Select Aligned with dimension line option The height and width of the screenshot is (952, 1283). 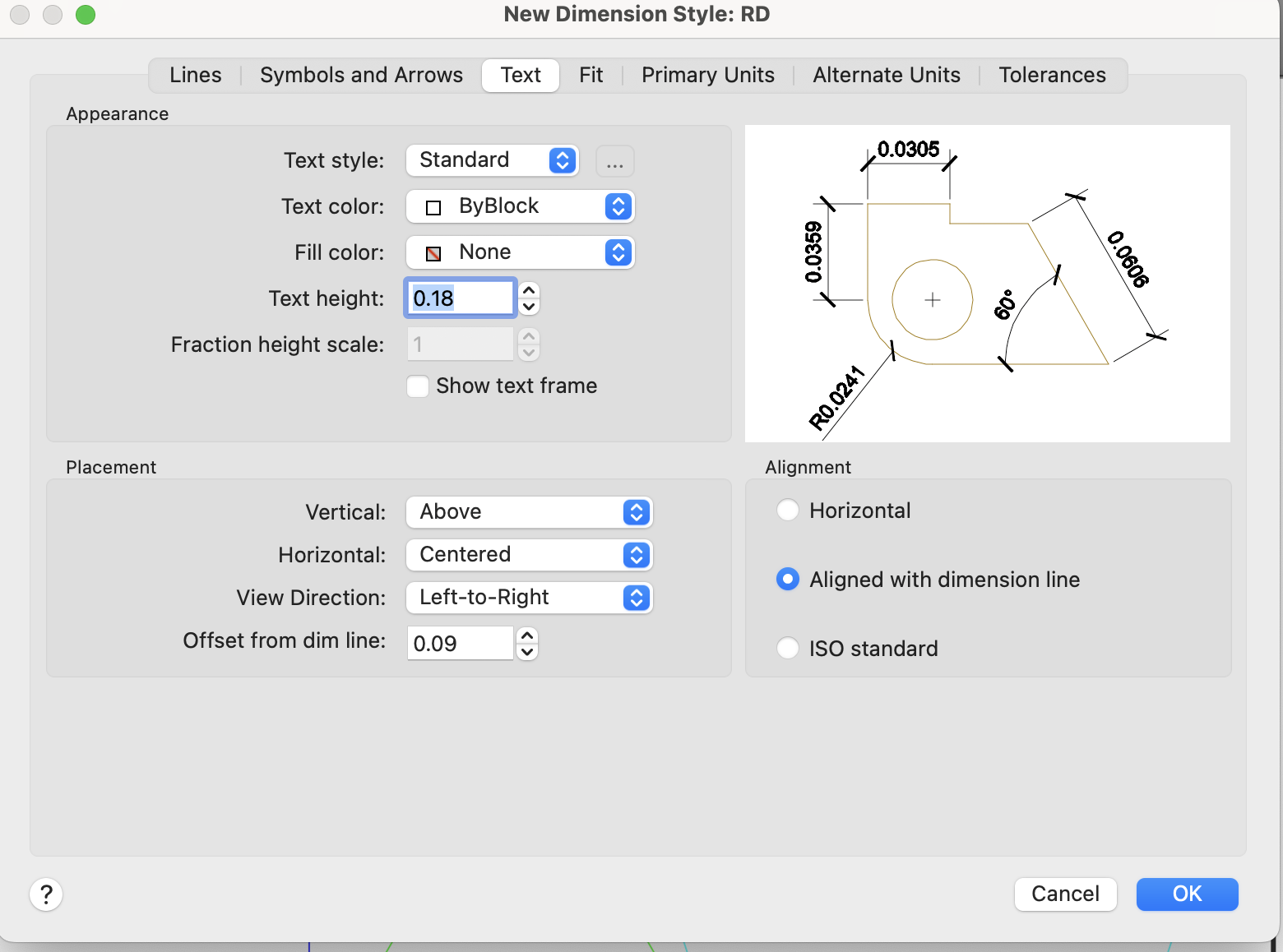tap(788, 580)
